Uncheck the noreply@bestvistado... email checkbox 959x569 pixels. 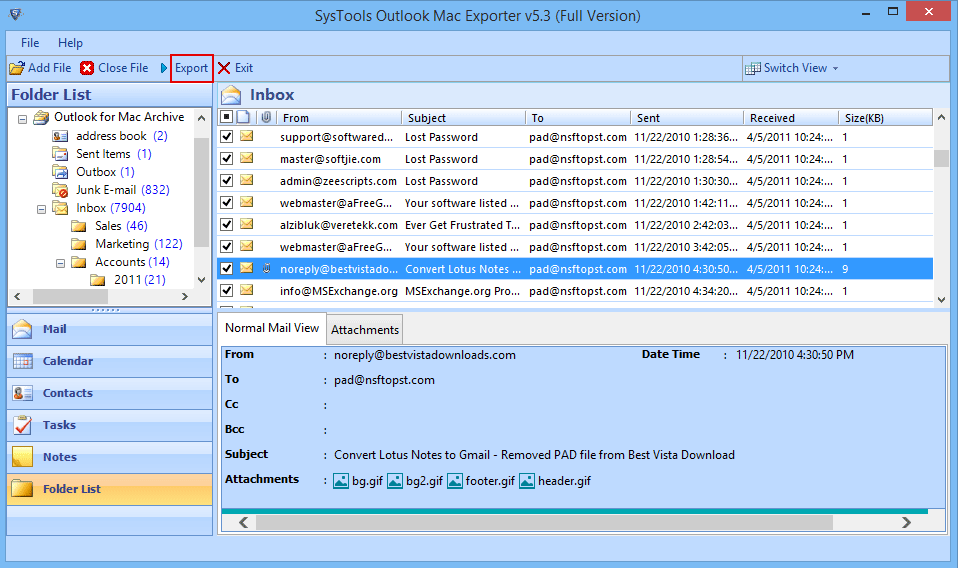[x=226, y=269]
